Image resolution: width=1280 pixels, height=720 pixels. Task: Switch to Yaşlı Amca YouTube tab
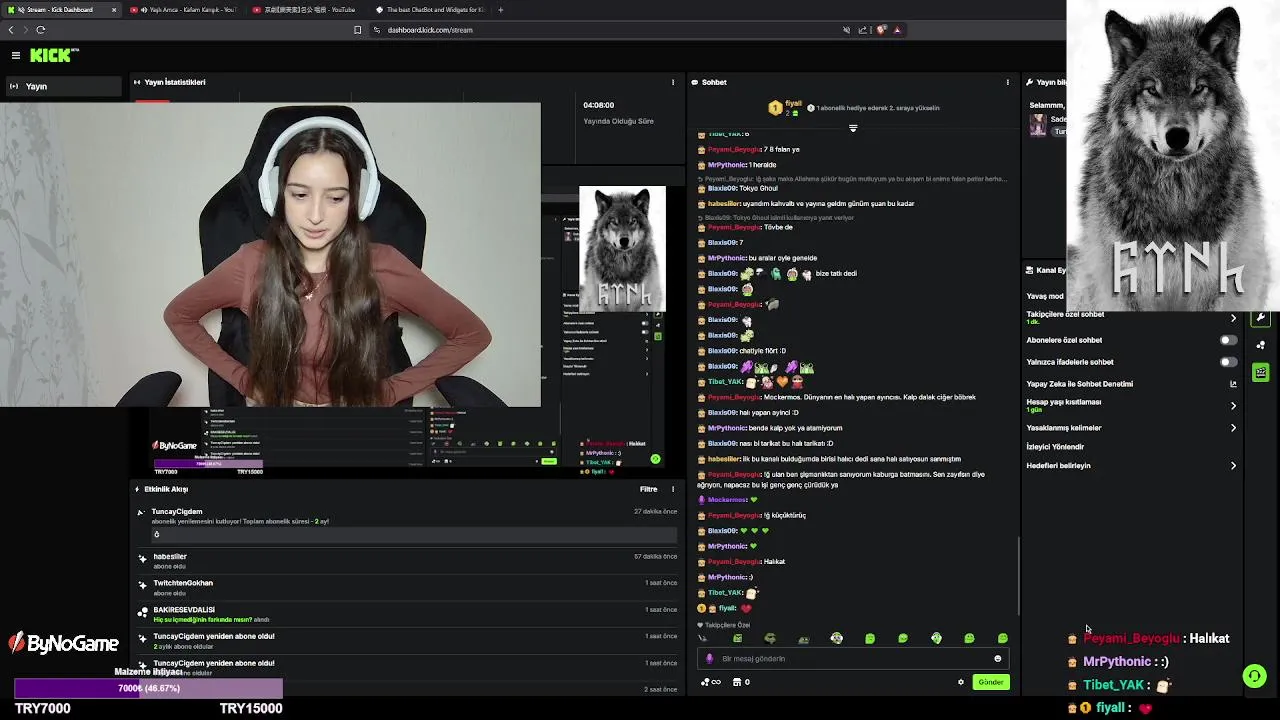coord(185,10)
